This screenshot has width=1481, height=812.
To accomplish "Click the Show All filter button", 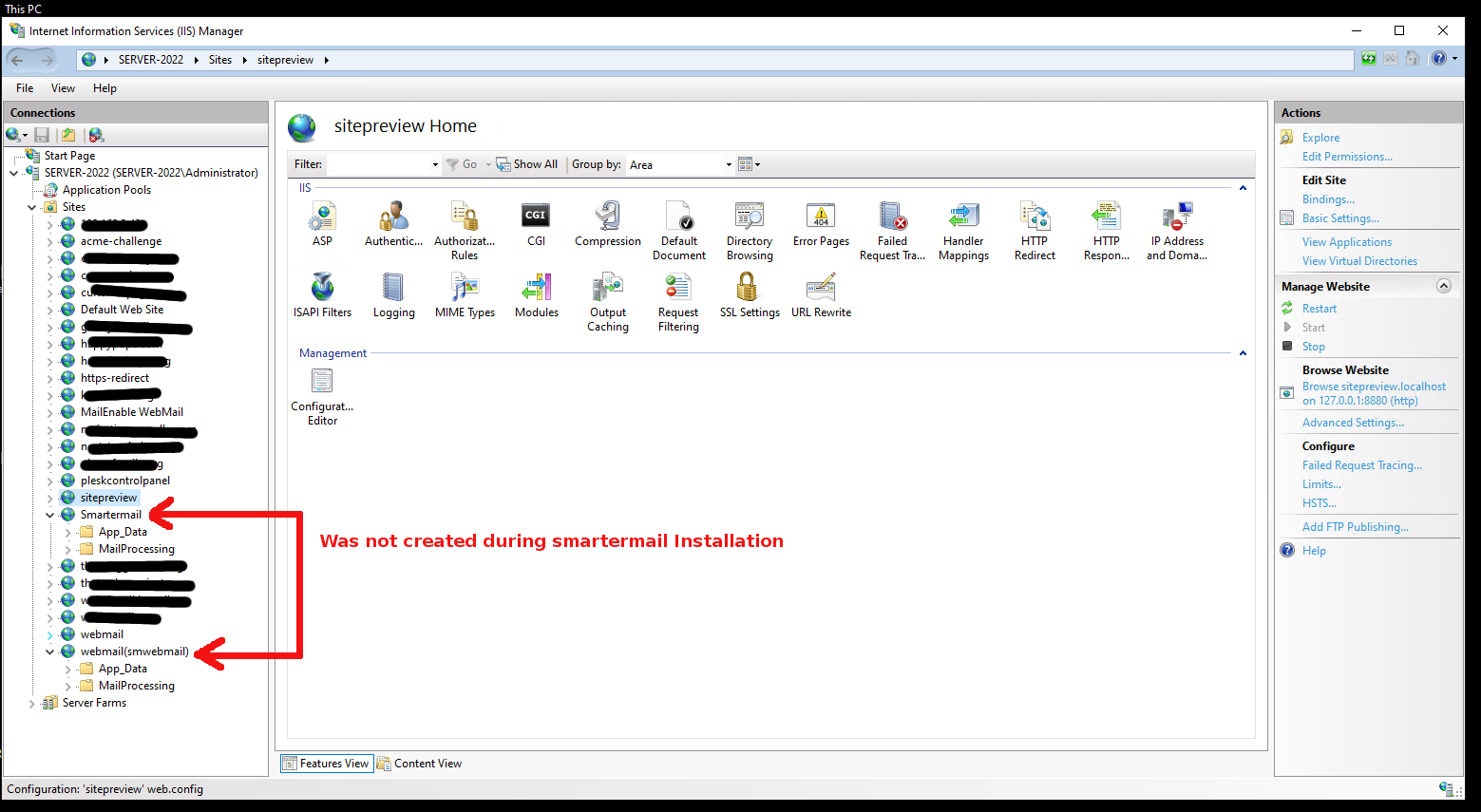I will 527,164.
